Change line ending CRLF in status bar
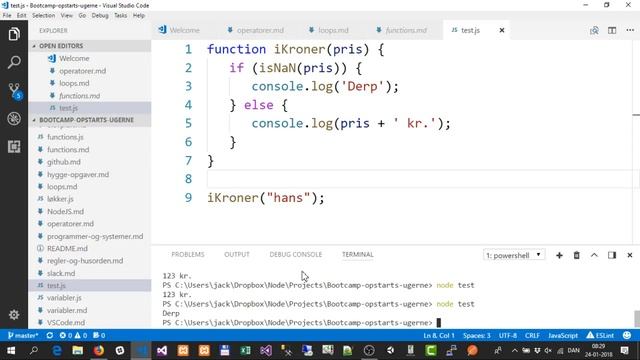The image size is (640, 360). tap(532, 336)
